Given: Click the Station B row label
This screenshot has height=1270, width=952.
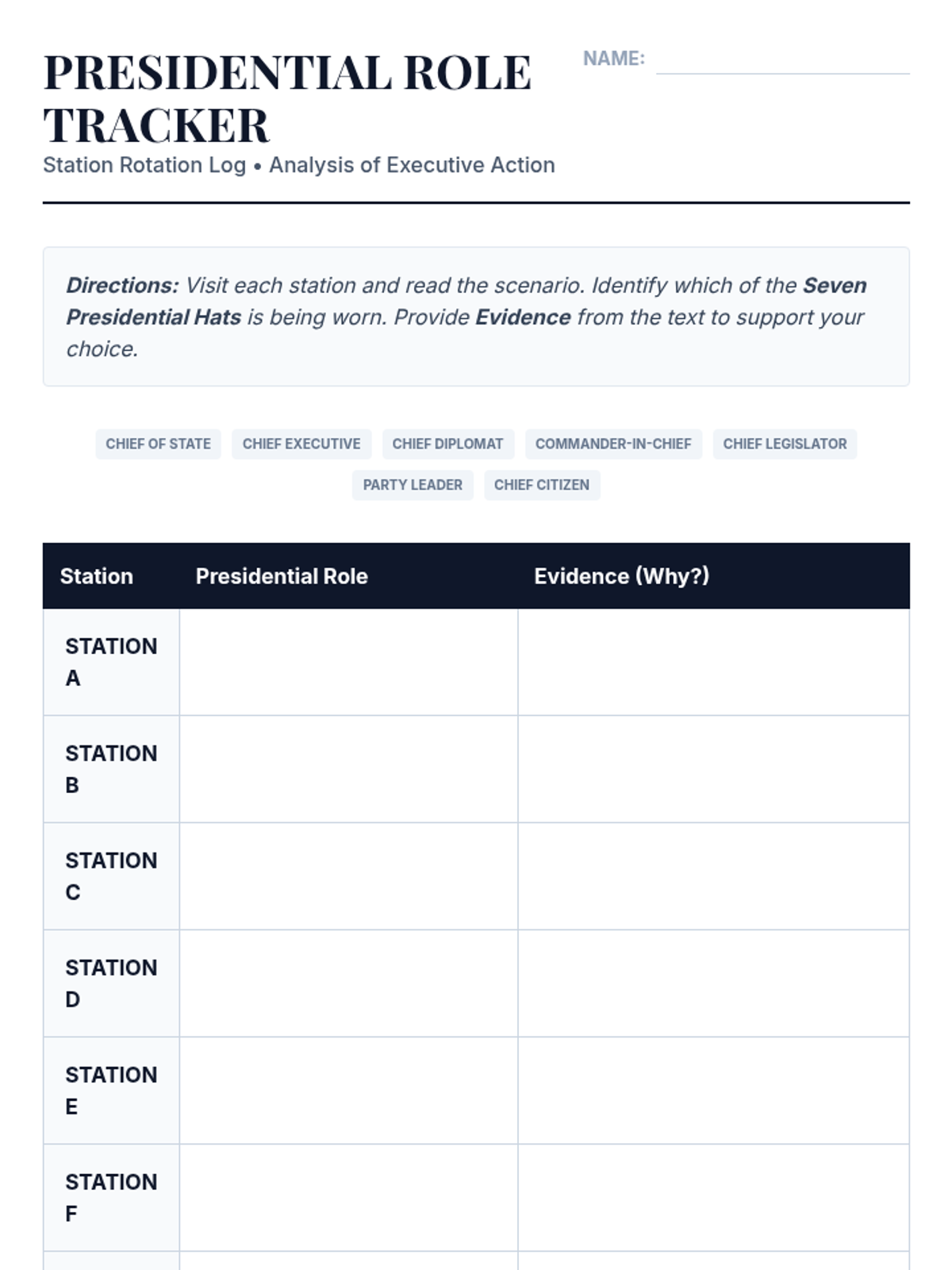Looking at the screenshot, I should [111, 769].
